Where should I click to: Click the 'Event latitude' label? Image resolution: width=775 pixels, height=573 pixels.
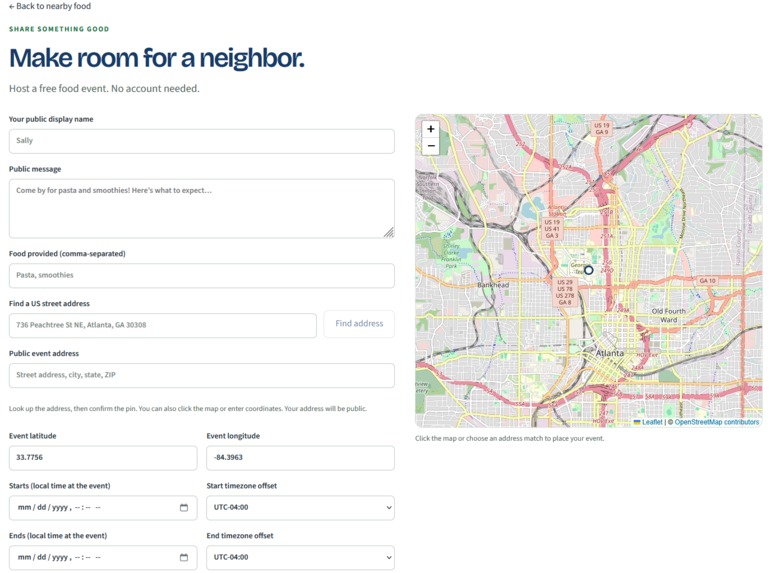(x=33, y=436)
